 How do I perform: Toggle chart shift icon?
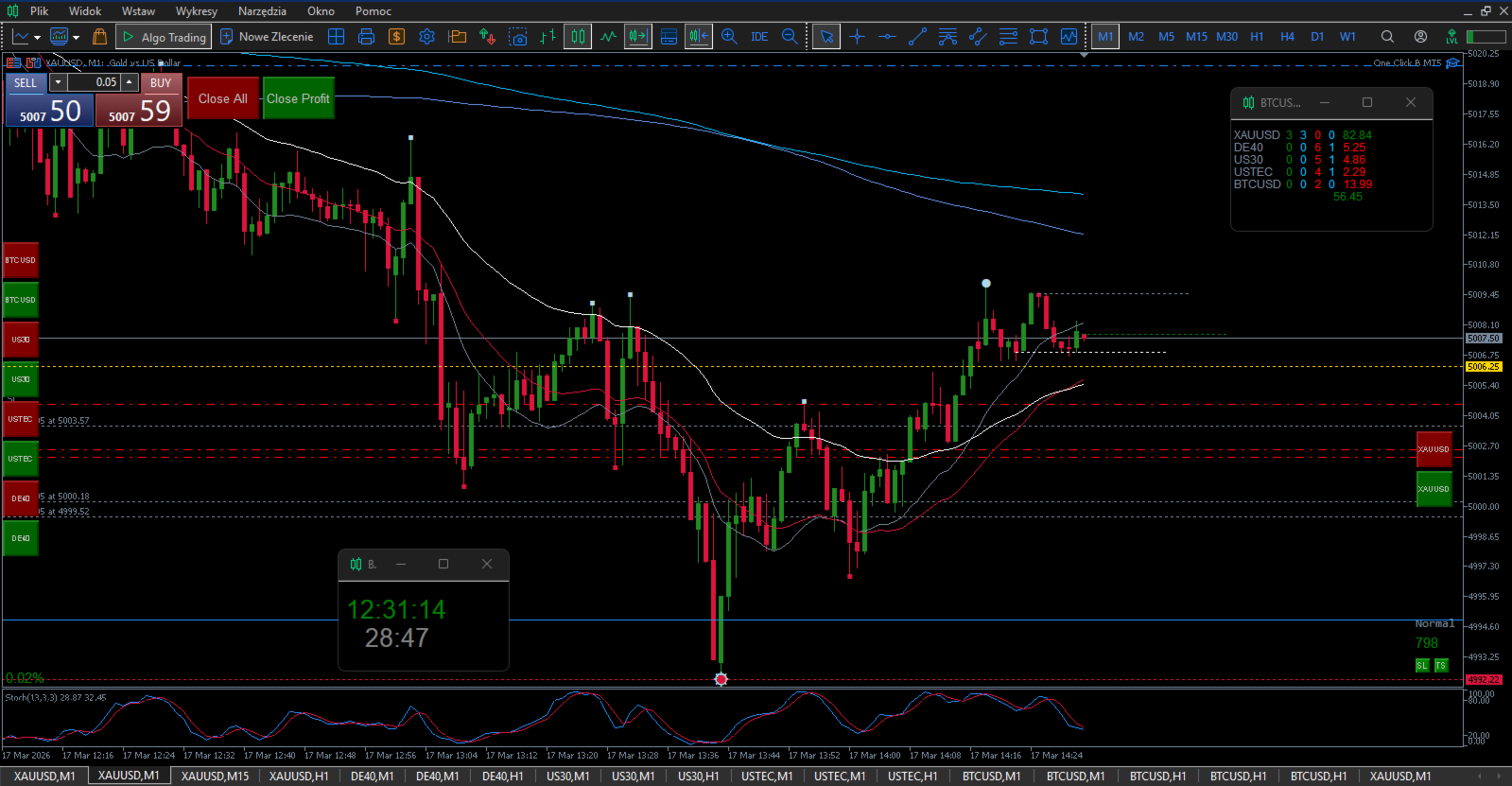699,37
